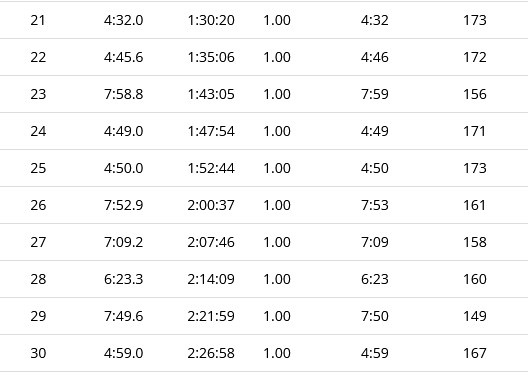The image size is (528, 373).
Task: Click heart rate value 156
Action: click(475, 94)
